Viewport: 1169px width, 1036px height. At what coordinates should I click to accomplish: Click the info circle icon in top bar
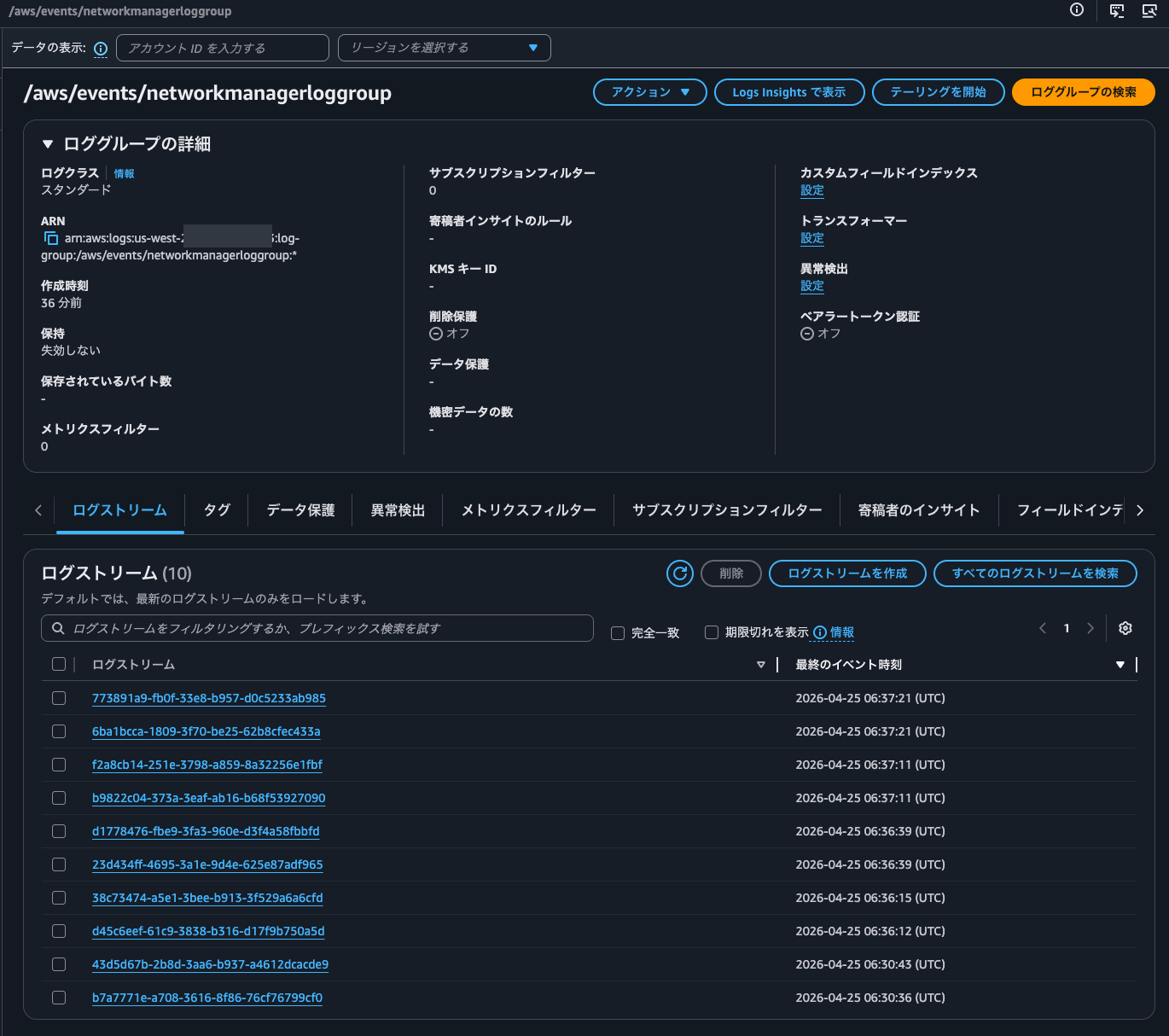click(x=1077, y=10)
